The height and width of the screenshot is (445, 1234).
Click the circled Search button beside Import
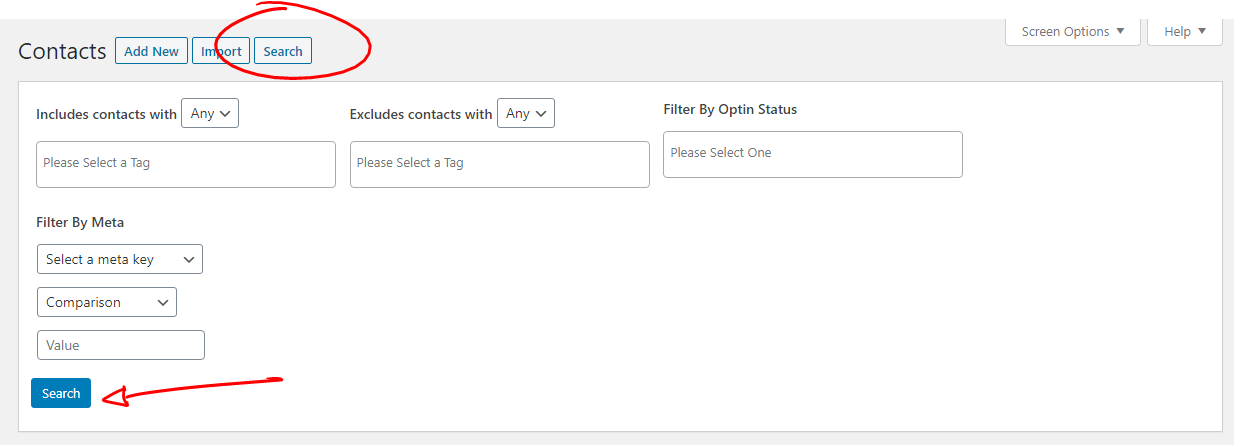[283, 51]
